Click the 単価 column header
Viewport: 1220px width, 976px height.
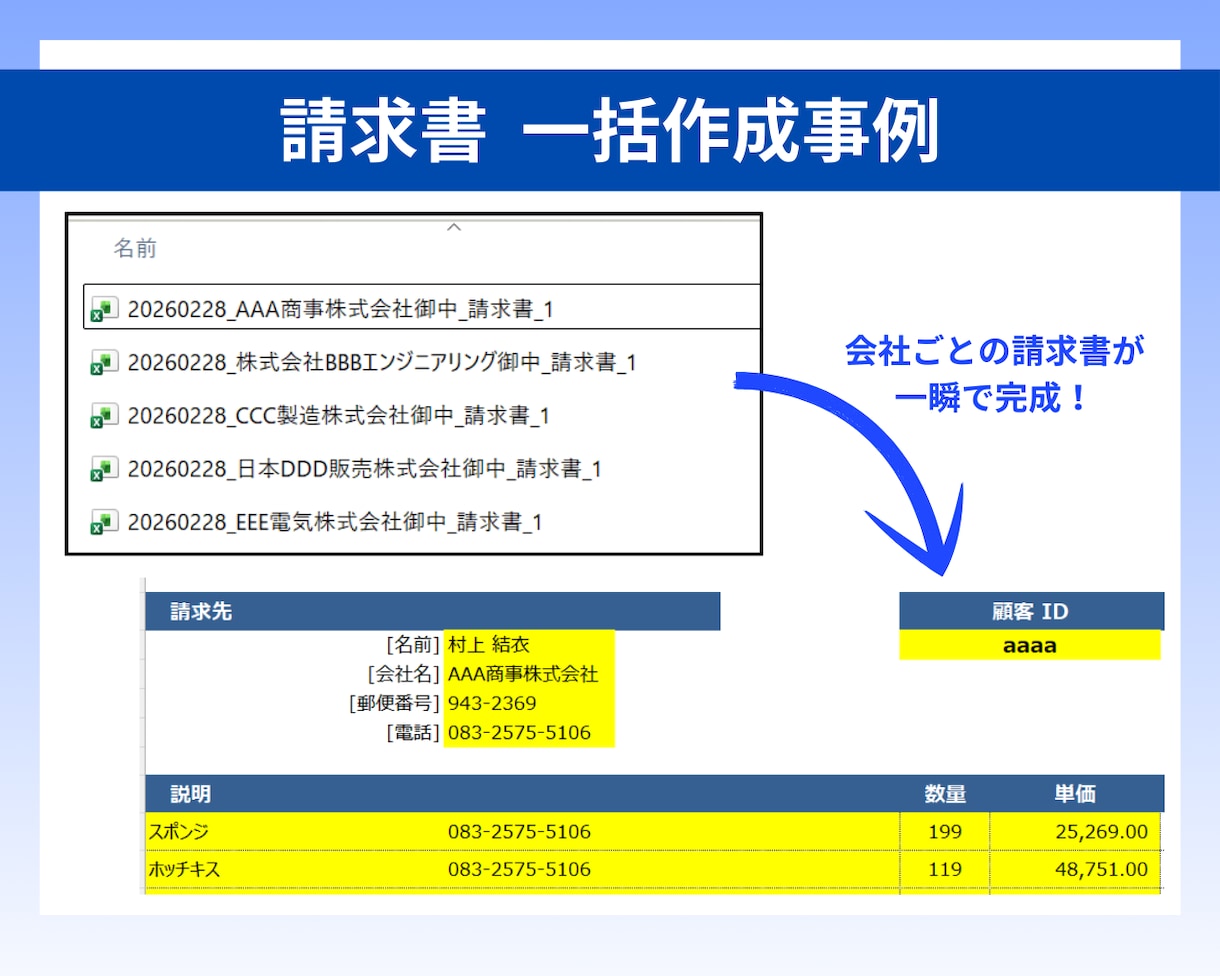(1075, 794)
